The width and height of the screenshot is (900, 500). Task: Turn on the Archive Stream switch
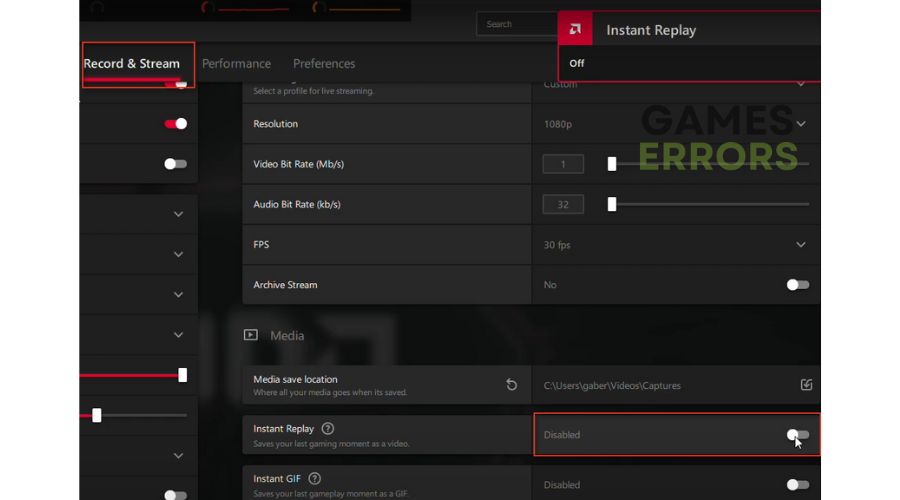[797, 285]
